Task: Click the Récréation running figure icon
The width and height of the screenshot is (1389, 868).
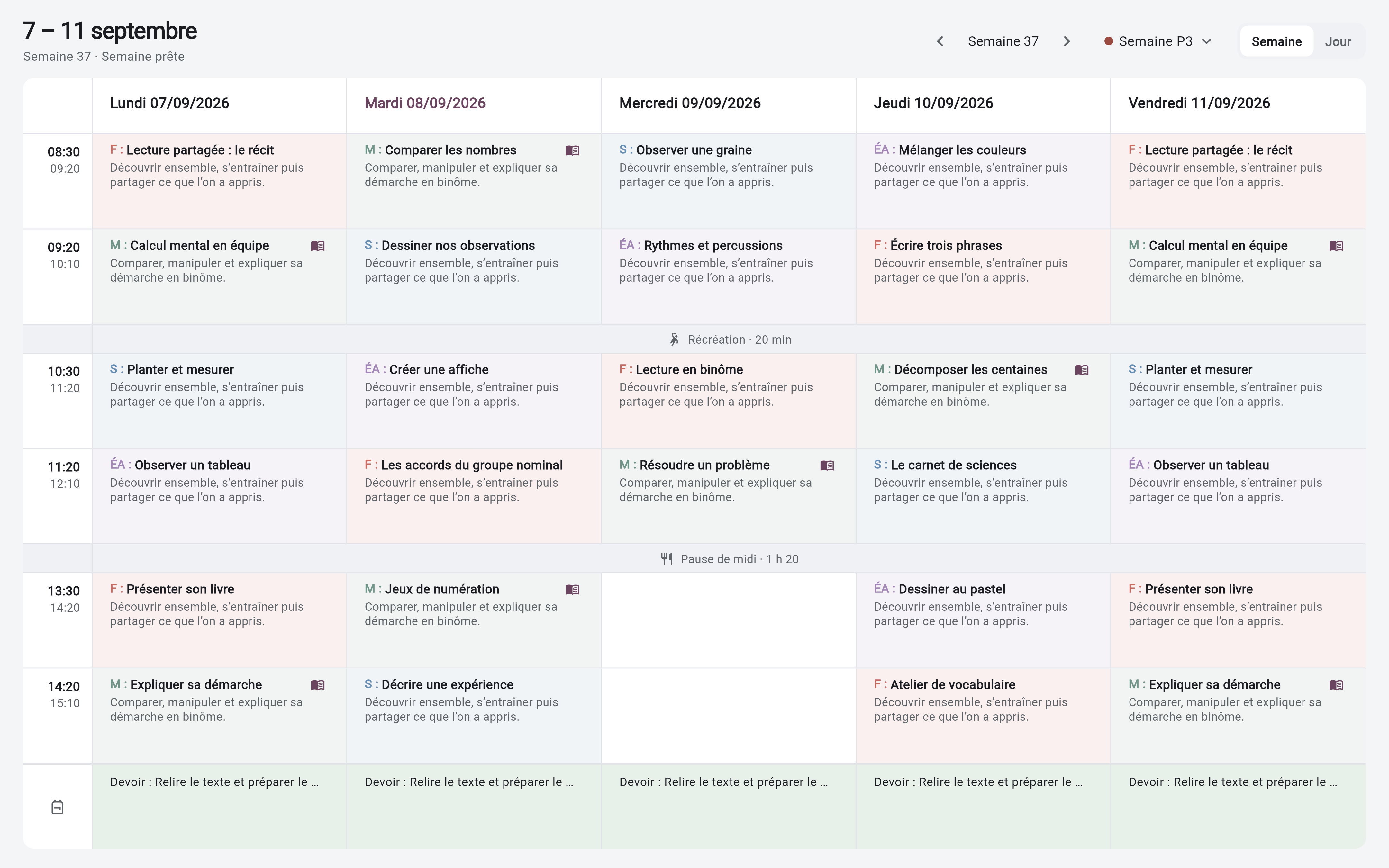Action: (x=675, y=340)
